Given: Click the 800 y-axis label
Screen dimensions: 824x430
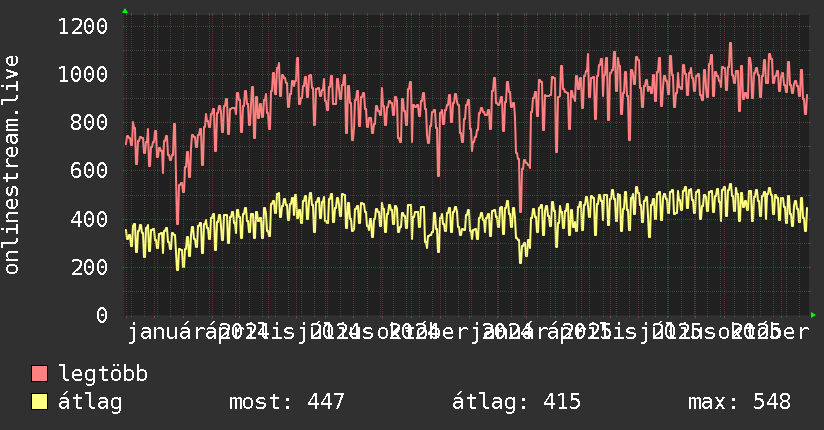Looking at the screenshot, I should point(89,122).
